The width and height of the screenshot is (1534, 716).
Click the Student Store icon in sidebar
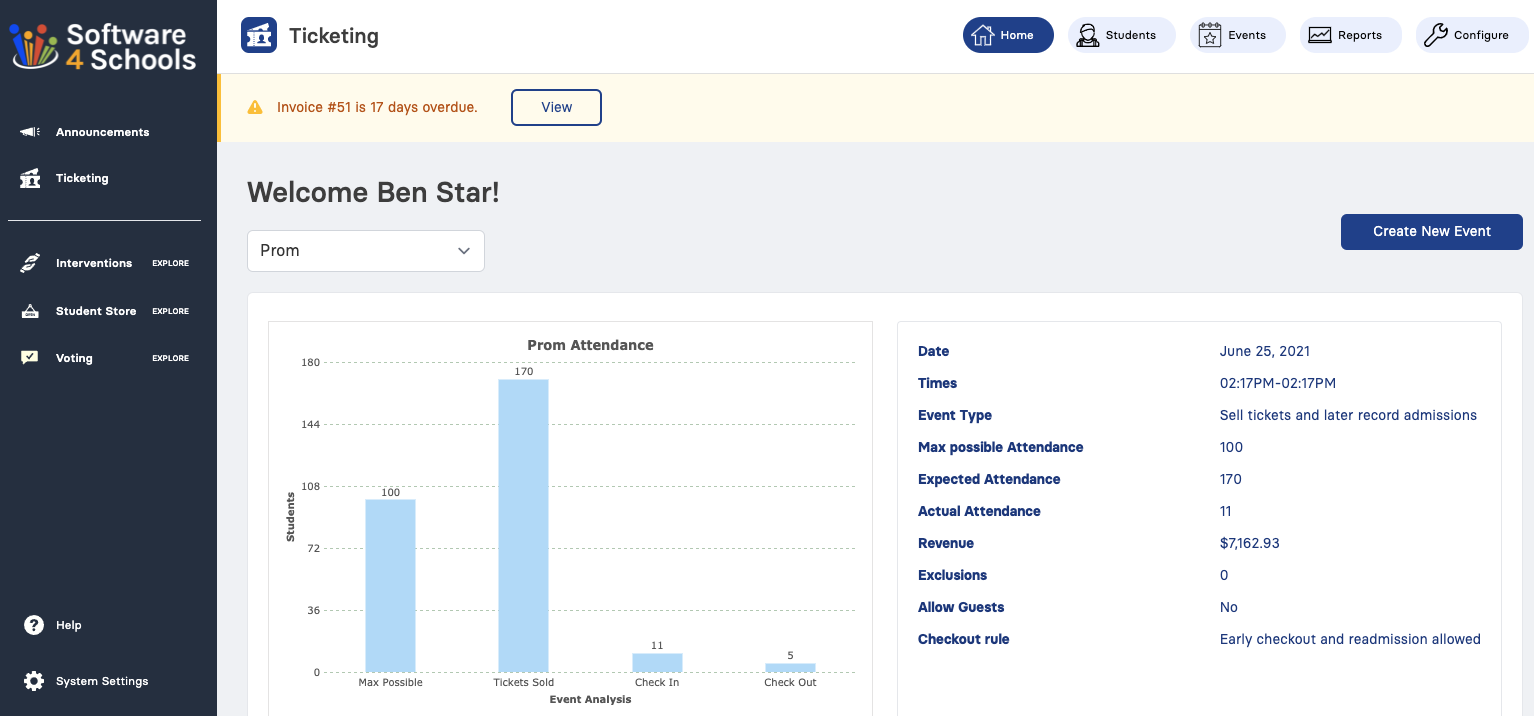click(30, 310)
